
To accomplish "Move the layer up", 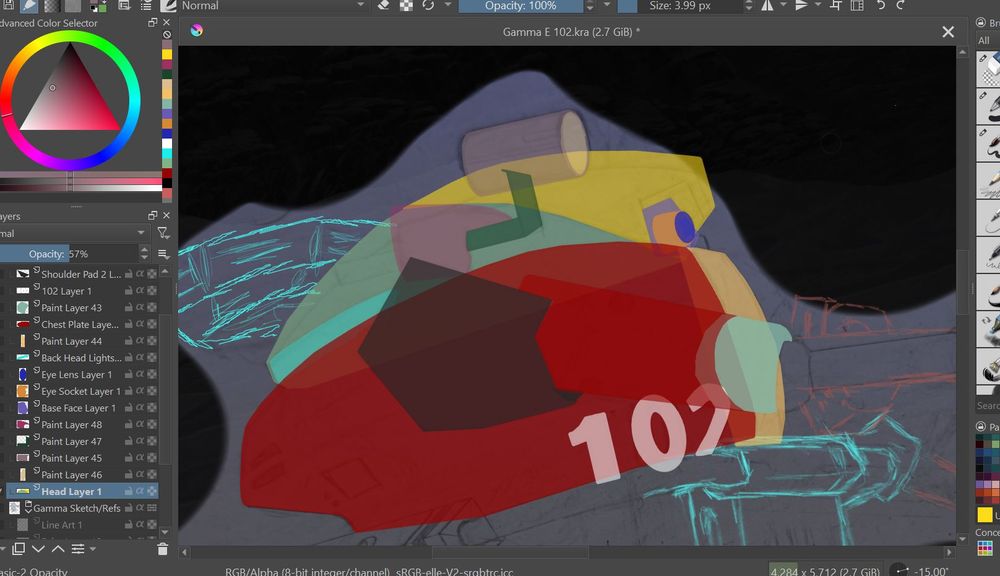I will (x=58, y=549).
